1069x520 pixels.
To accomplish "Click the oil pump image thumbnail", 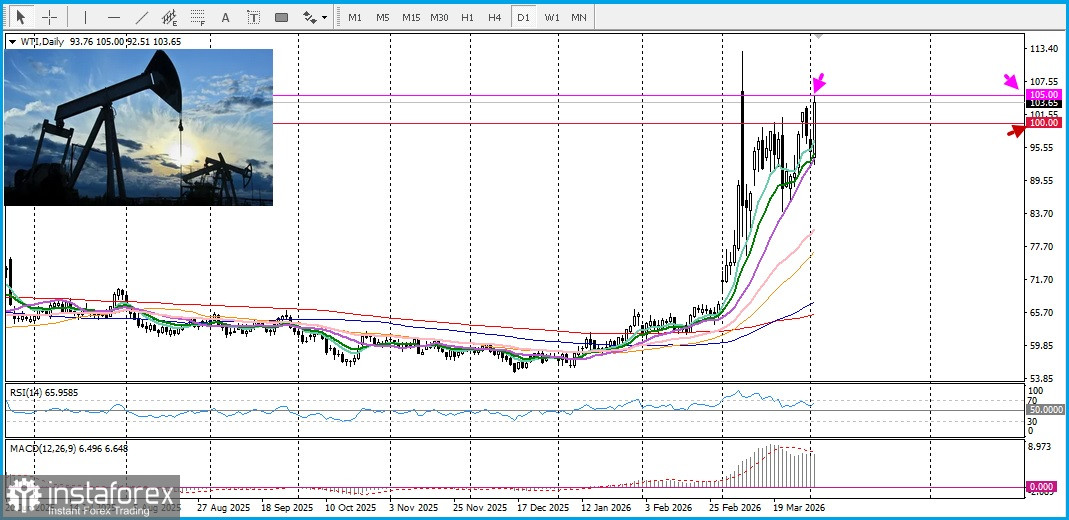I will tap(138, 127).
